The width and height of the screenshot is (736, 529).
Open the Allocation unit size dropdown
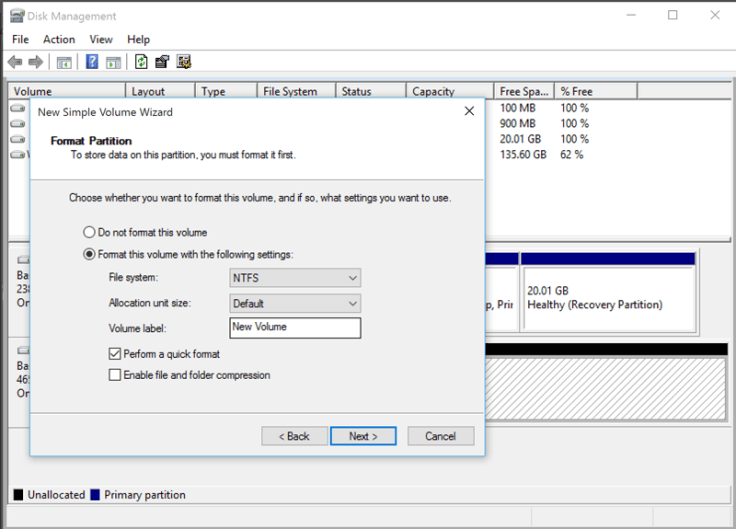tap(294, 303)
